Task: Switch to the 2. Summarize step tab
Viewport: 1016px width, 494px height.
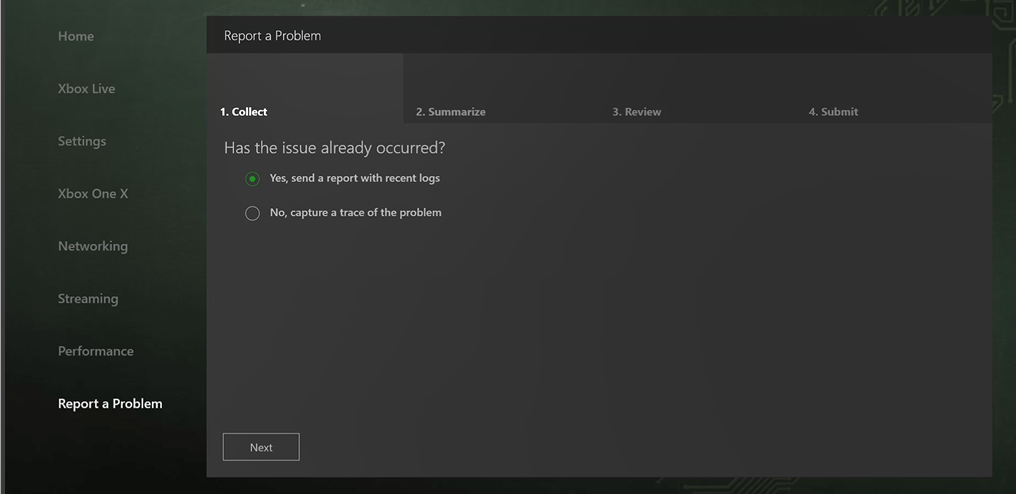Action: [501, 88]
